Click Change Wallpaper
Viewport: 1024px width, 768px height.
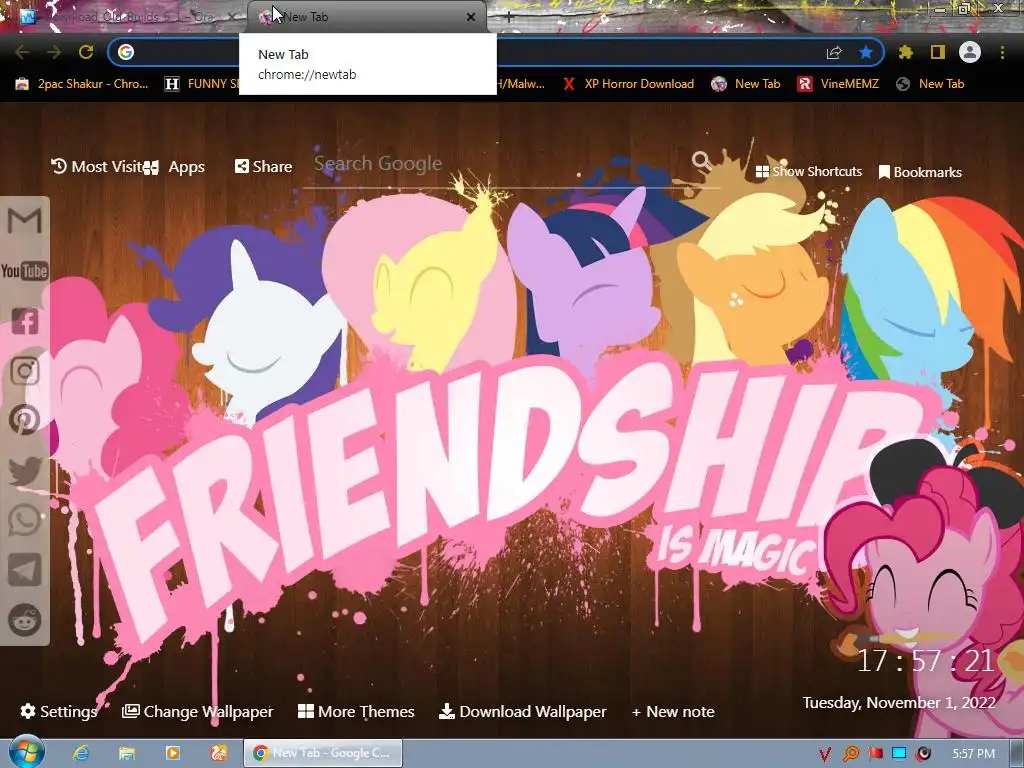198,711
